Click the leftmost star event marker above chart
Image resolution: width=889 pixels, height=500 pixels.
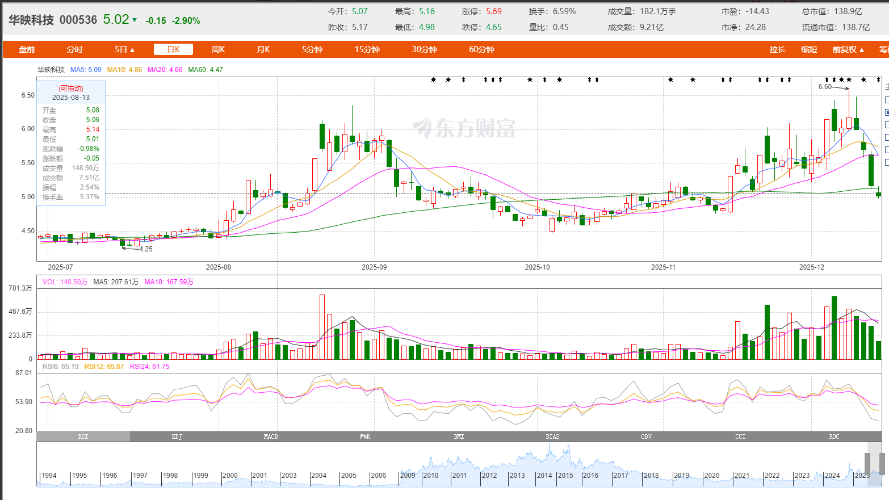point(433,79)
